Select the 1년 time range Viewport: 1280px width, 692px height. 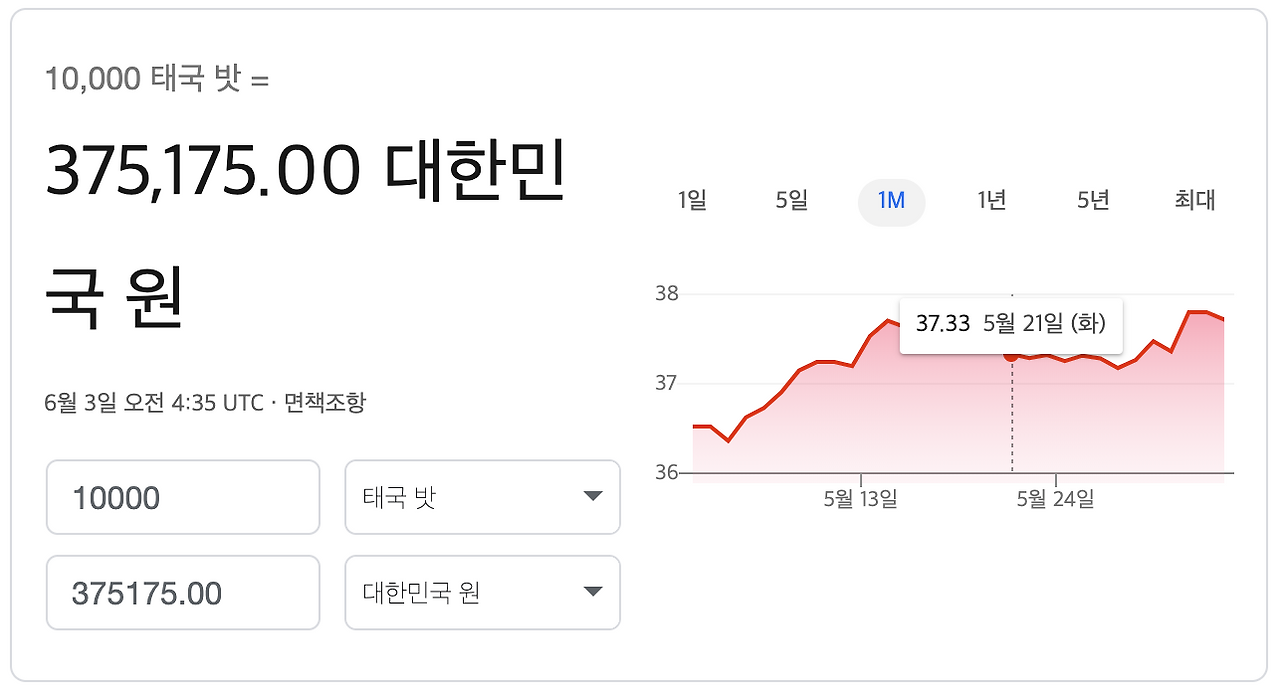coord(990,201)
